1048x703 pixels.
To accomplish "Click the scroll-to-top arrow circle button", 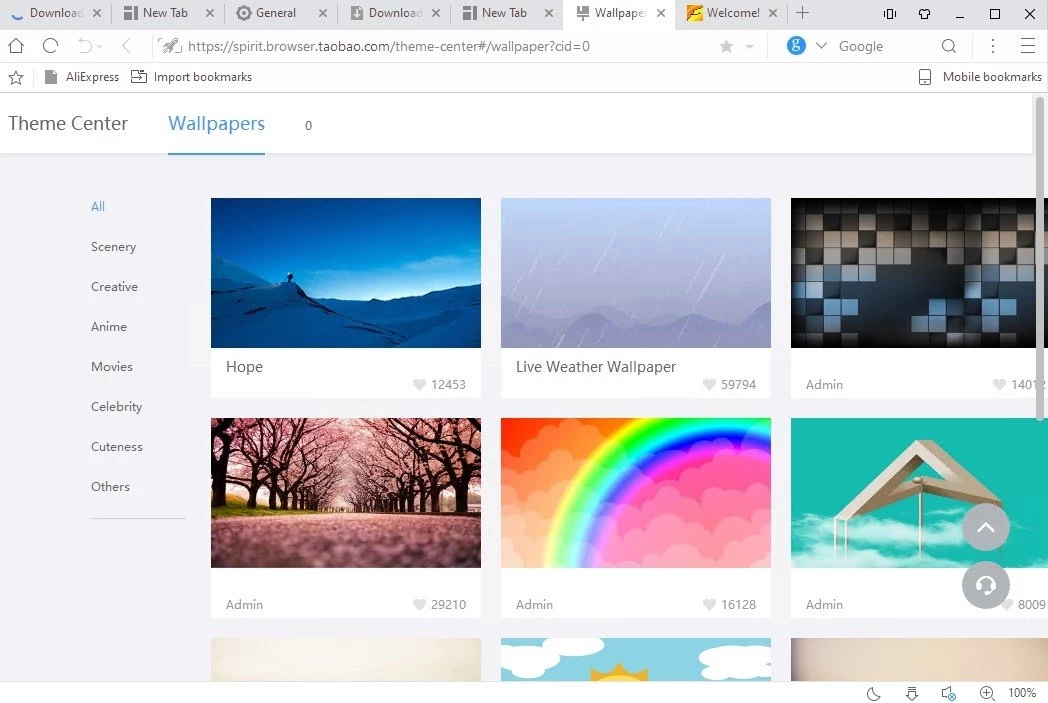I will (x=985, y=528).
